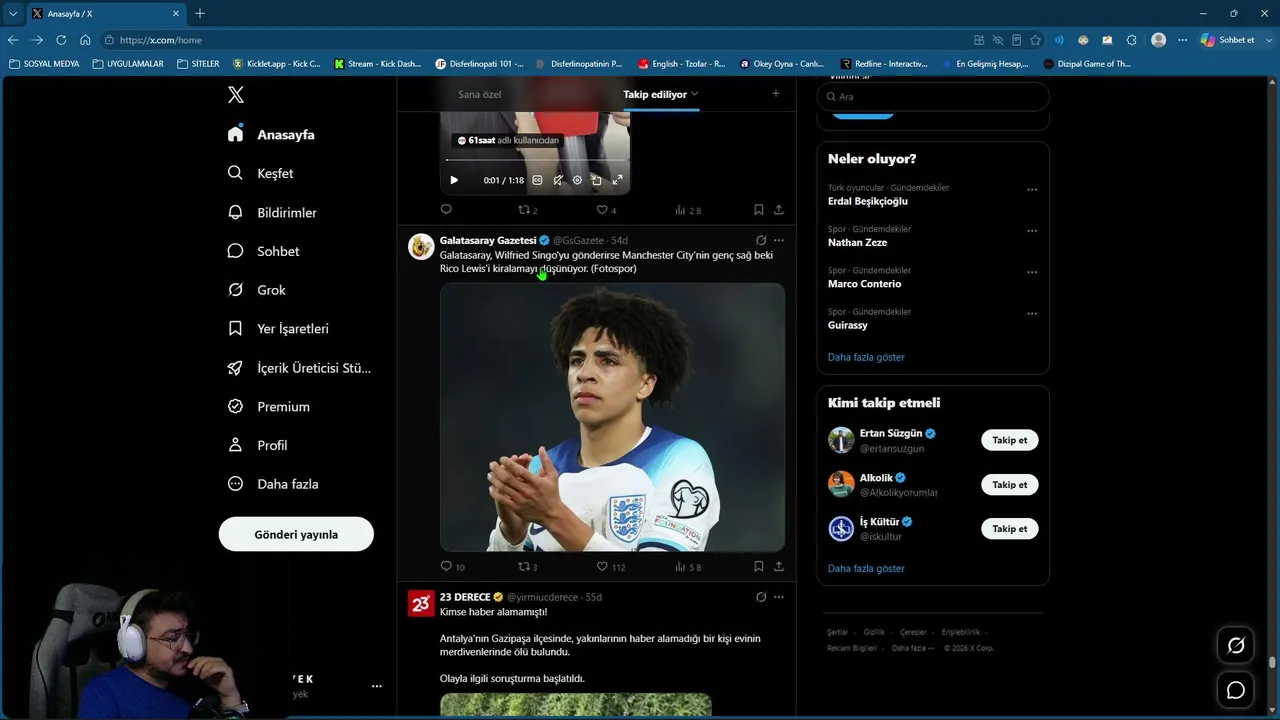Toggle captions on the video player

[x=537, y=180]
